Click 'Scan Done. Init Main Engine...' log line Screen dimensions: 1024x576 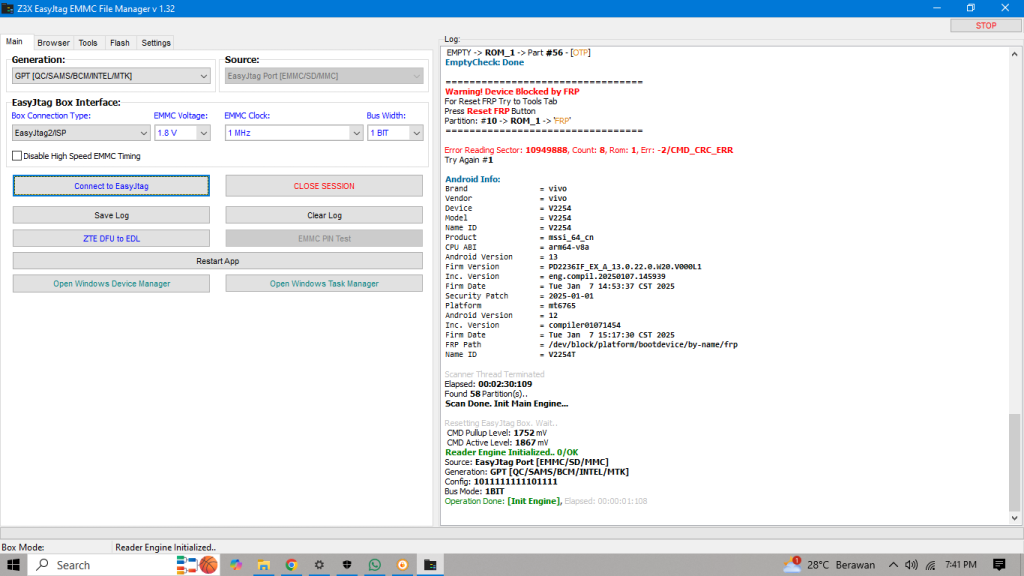coord(506,404)
